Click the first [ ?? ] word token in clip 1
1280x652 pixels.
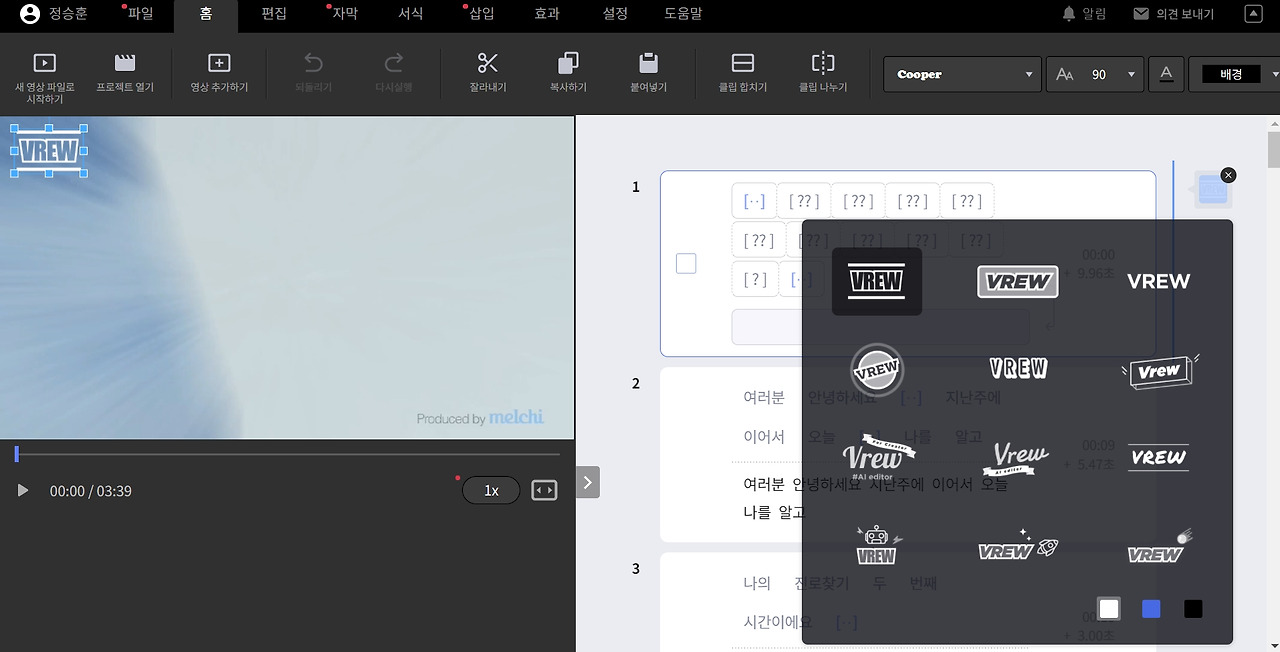click(x=803, y=201)
